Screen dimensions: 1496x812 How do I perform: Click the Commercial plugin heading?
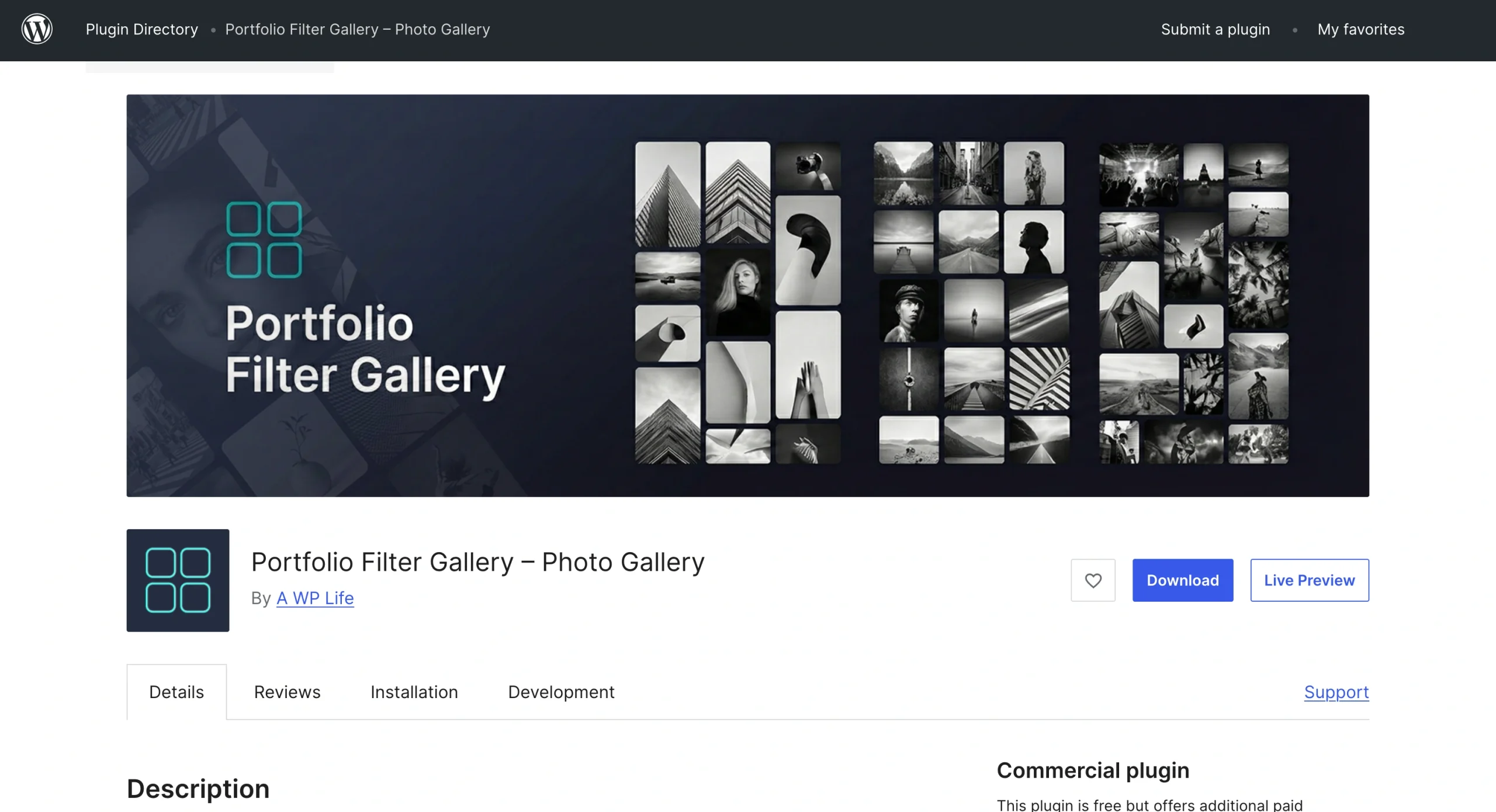pos(1093,771)
